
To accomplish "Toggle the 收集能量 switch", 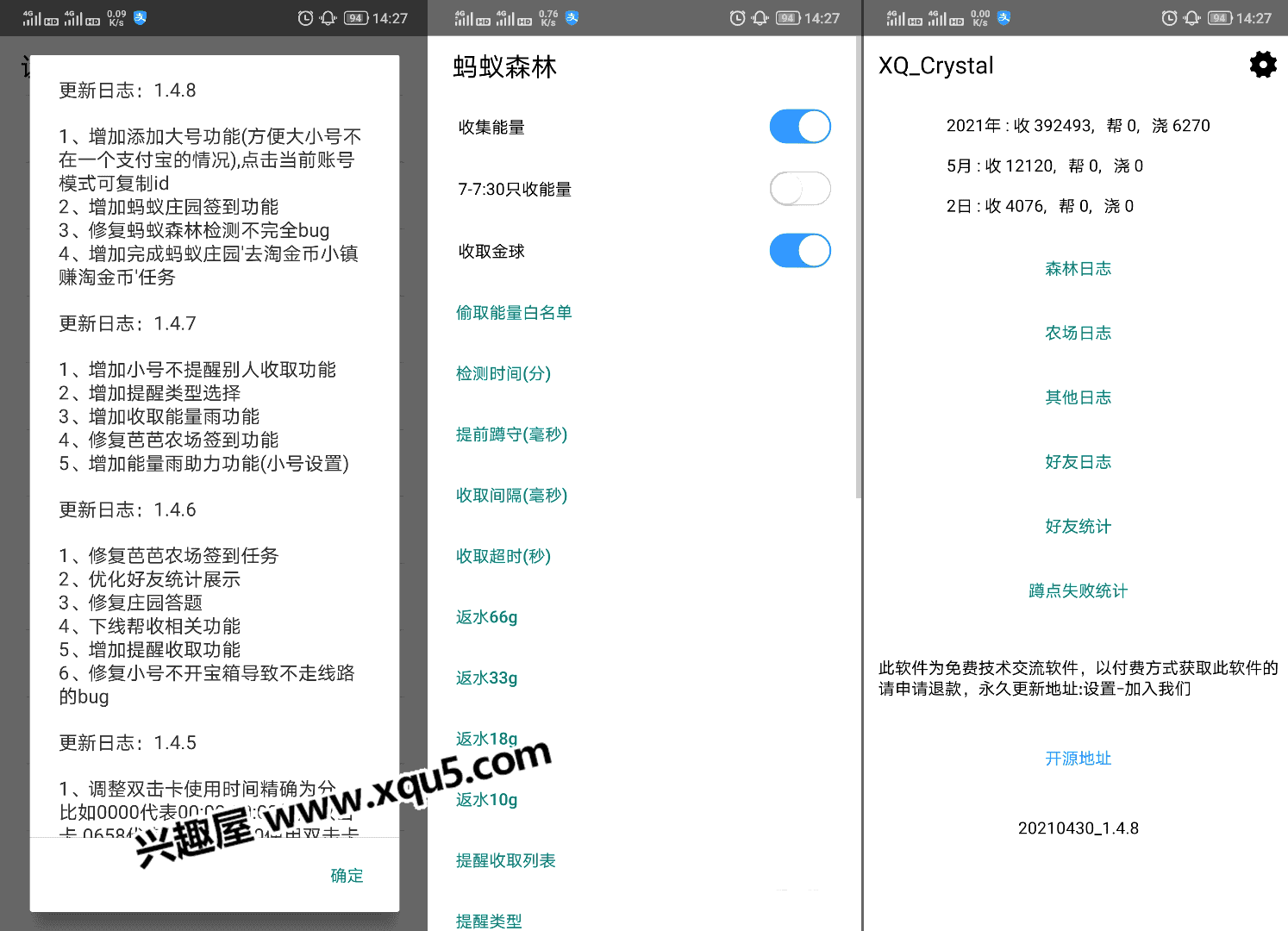I will [800, 127].
